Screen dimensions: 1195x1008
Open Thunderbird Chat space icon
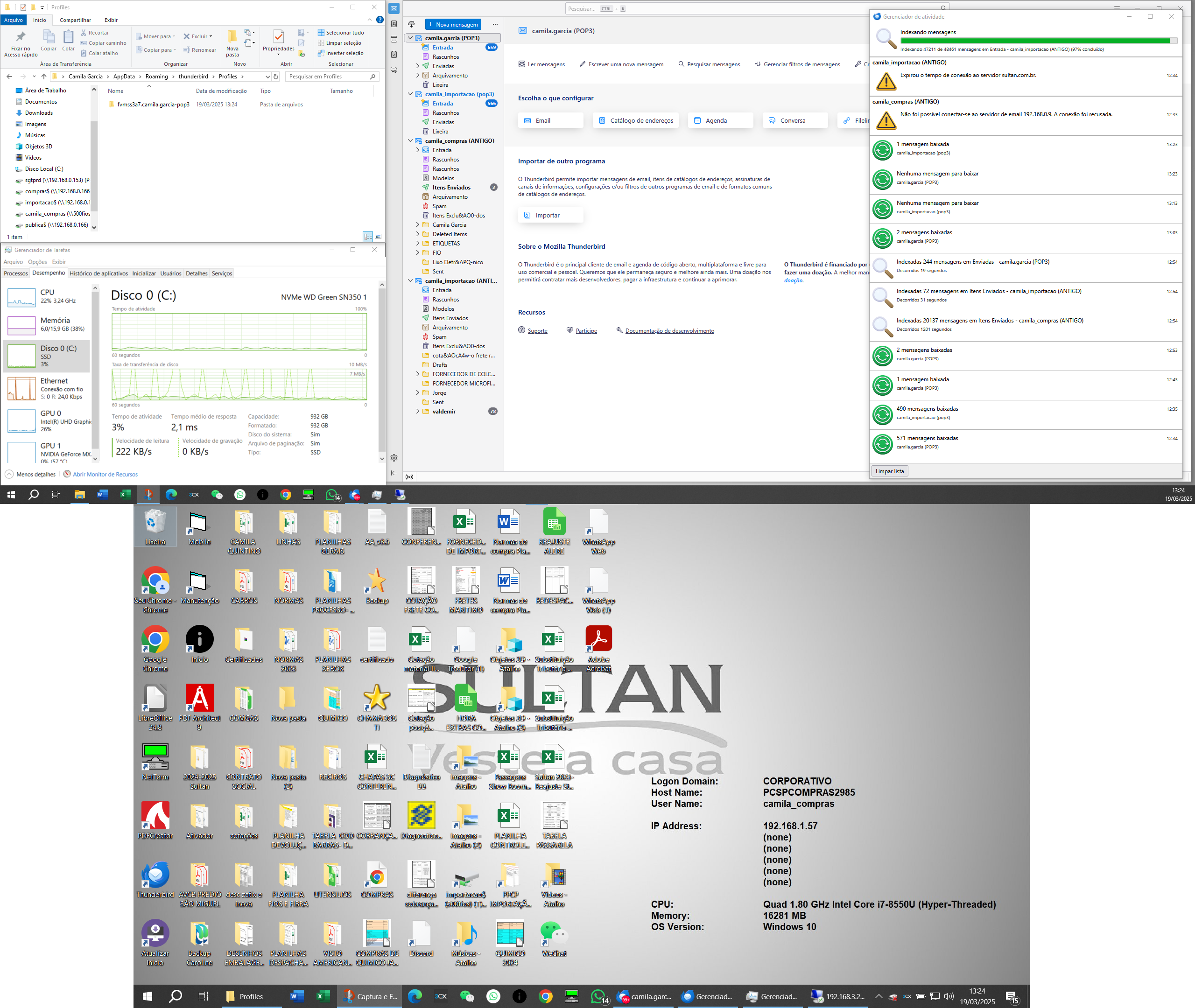(394, 70)
